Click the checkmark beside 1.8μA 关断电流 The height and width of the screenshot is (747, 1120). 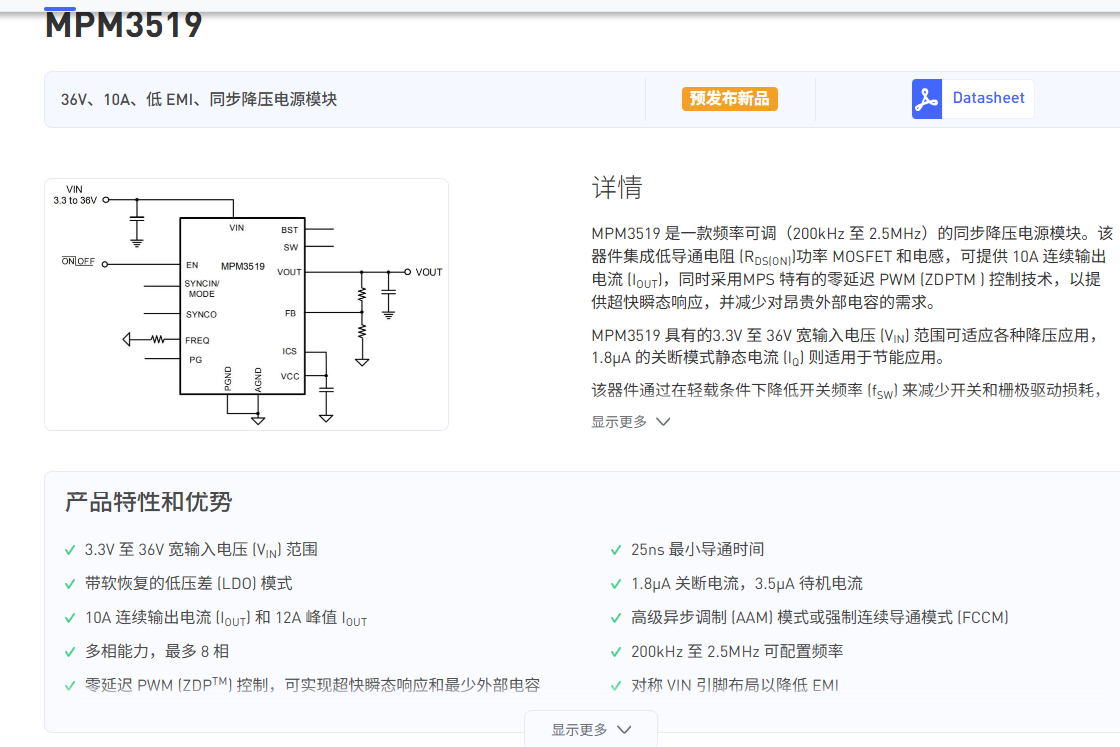(616, 584)
